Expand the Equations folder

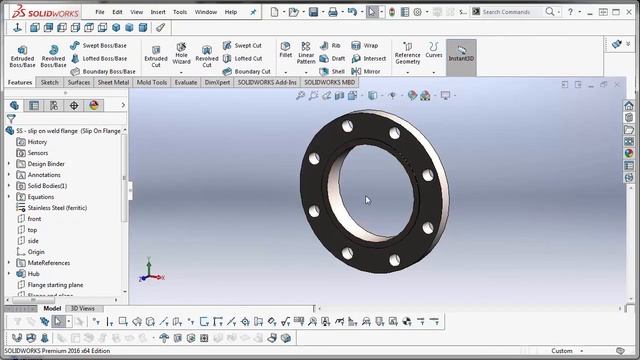pos(9,197)
